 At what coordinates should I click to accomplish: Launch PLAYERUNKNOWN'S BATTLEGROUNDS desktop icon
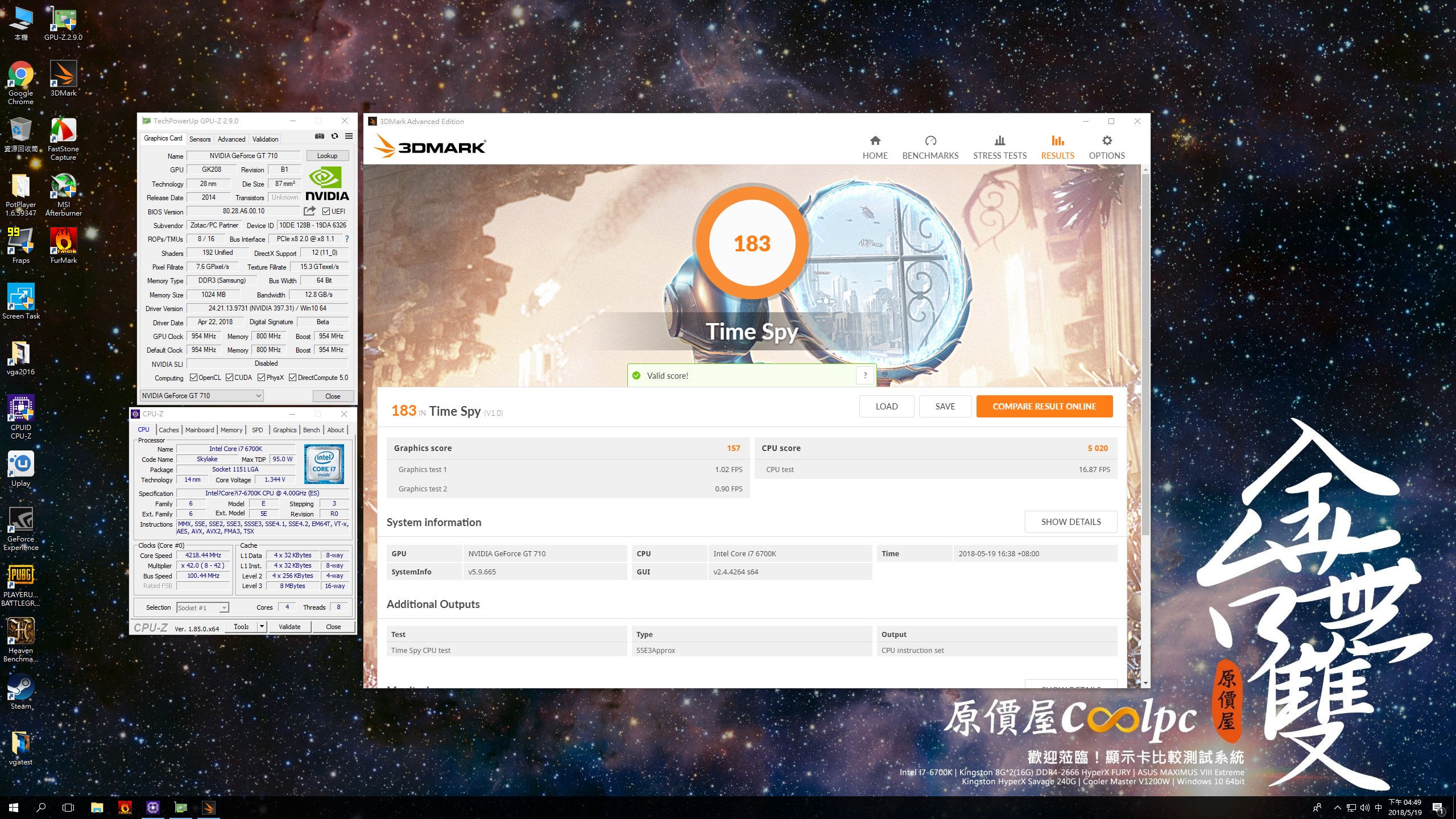[x=20, y=584]
